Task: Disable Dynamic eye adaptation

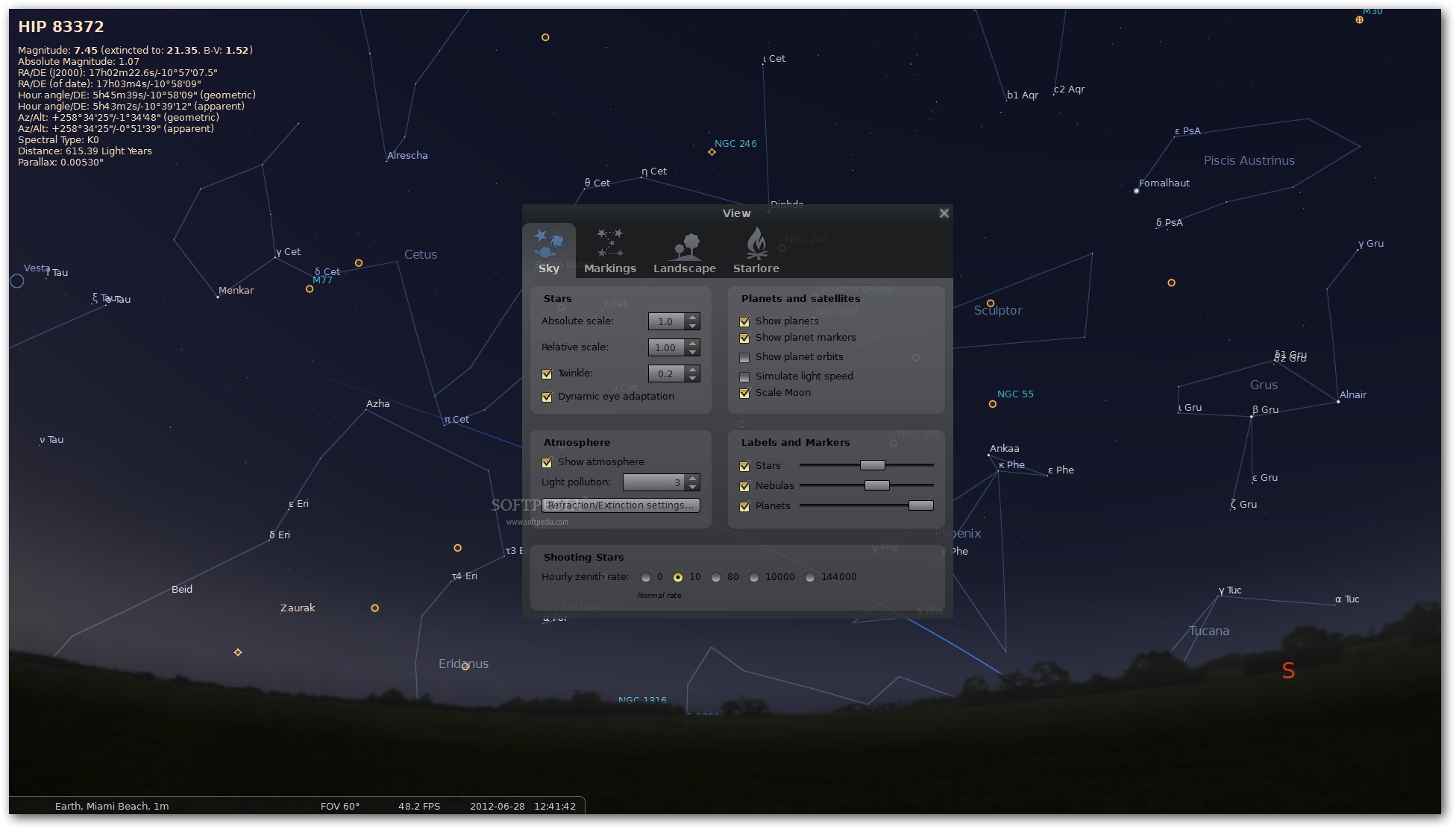Action: point(547,397)
